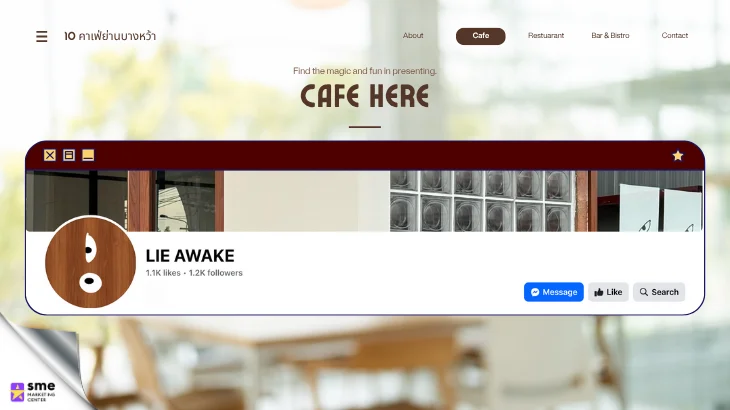The width and height of the screenshot is (730, 410).
Task: Click the X close icon in maroon bar
Action: point(50,155)
